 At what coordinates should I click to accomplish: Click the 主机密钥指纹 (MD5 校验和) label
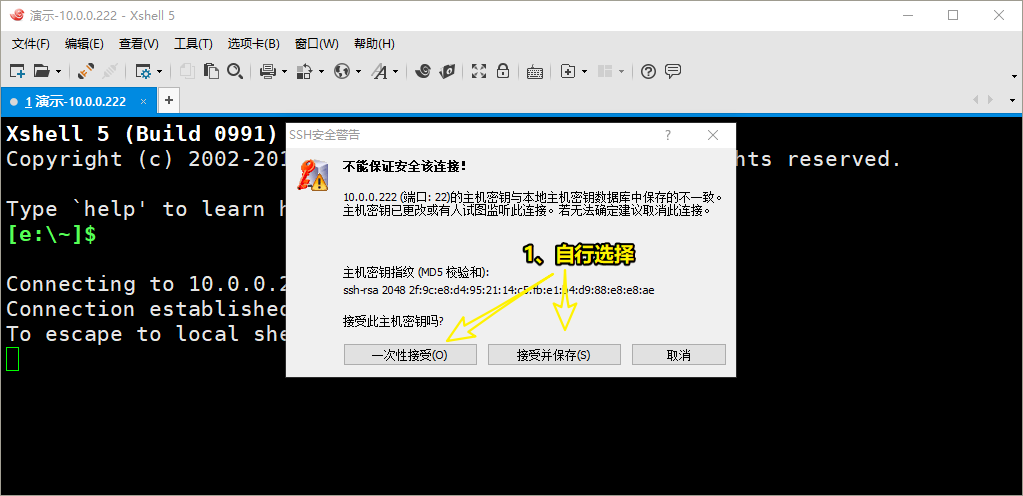tap(416, 271)
